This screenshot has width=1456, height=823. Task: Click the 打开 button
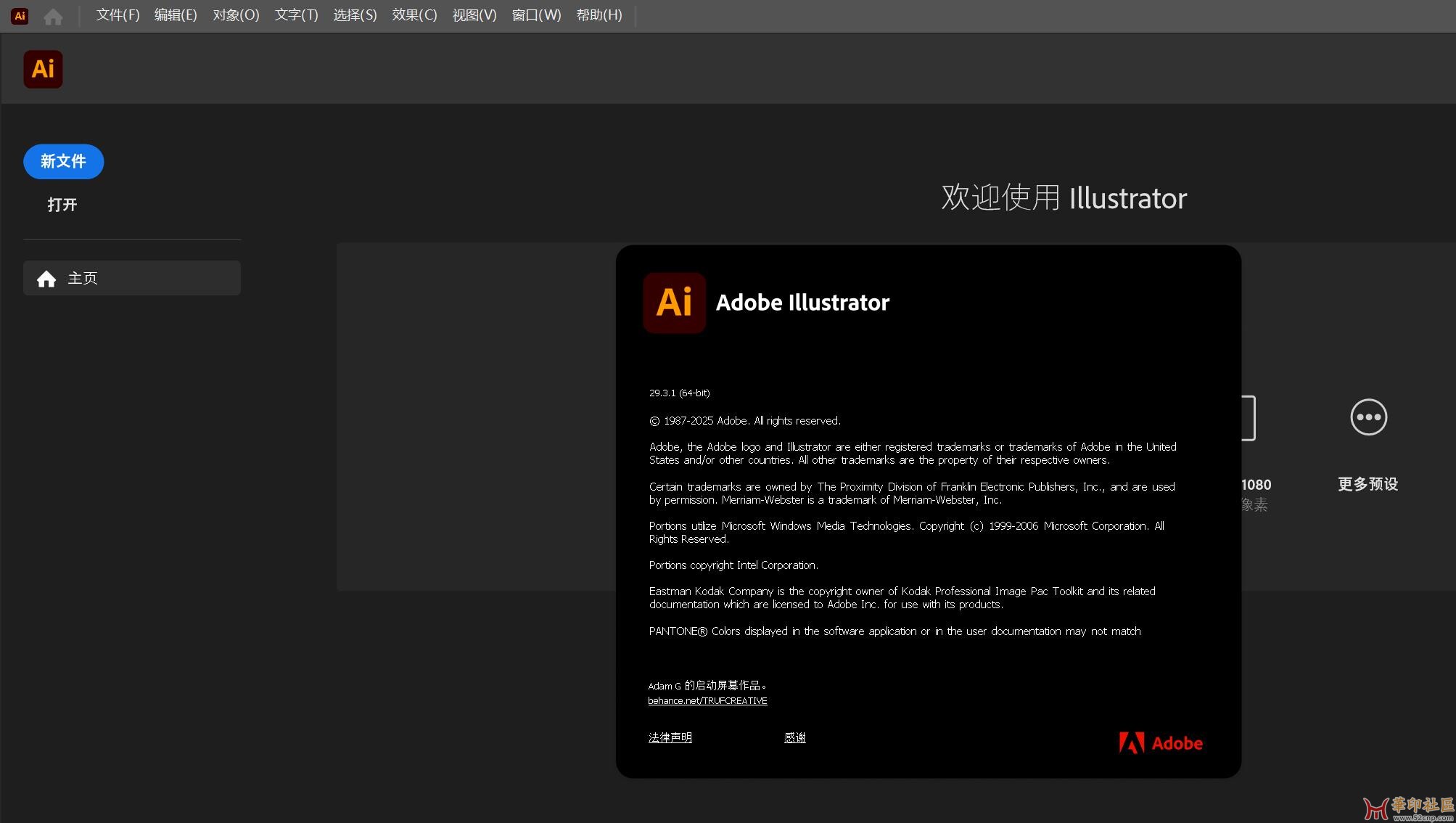pyautogui.click(x=62, y=205)
